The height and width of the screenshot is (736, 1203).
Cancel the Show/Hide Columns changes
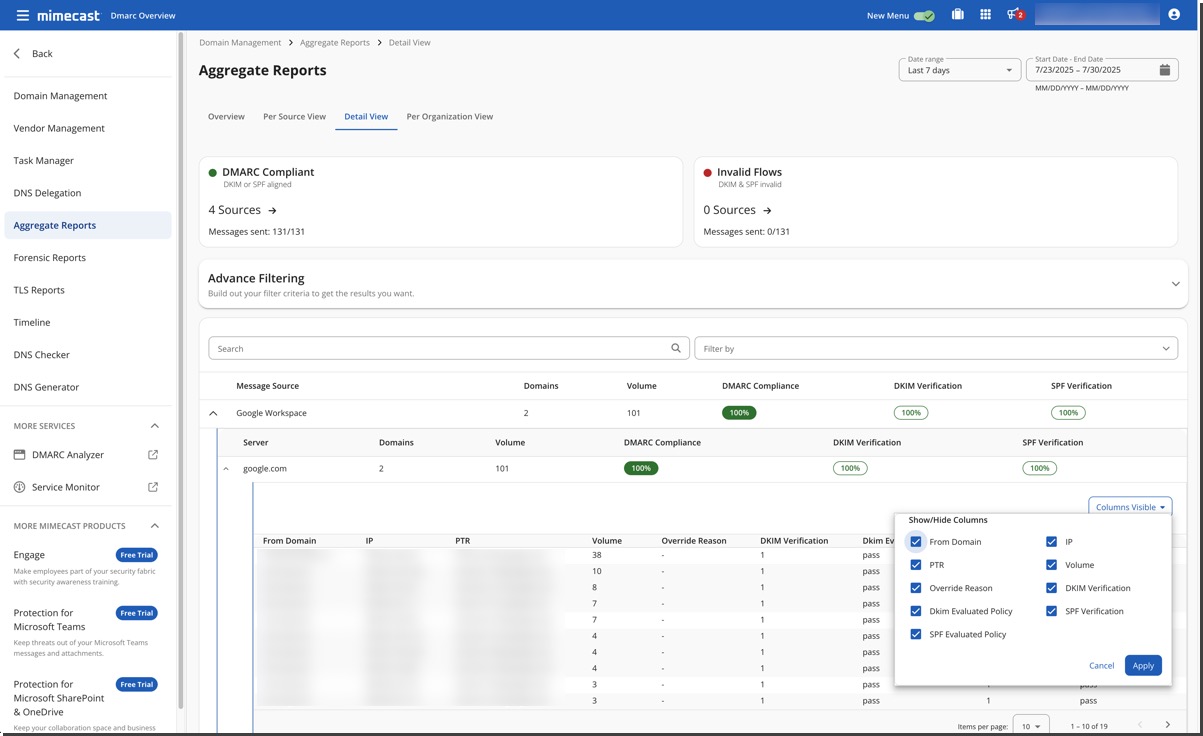[x=1101, y=666]
